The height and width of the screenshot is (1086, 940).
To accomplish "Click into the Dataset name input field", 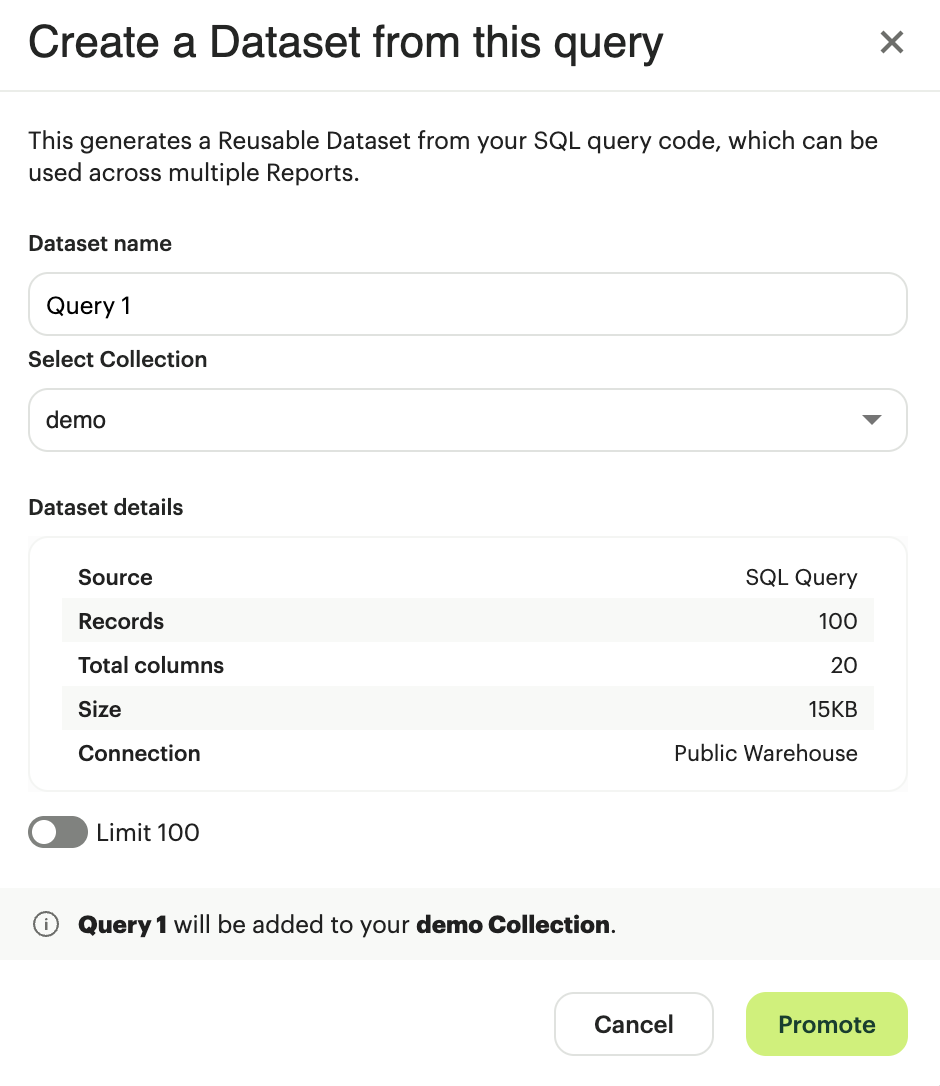I will pos(467,305).
